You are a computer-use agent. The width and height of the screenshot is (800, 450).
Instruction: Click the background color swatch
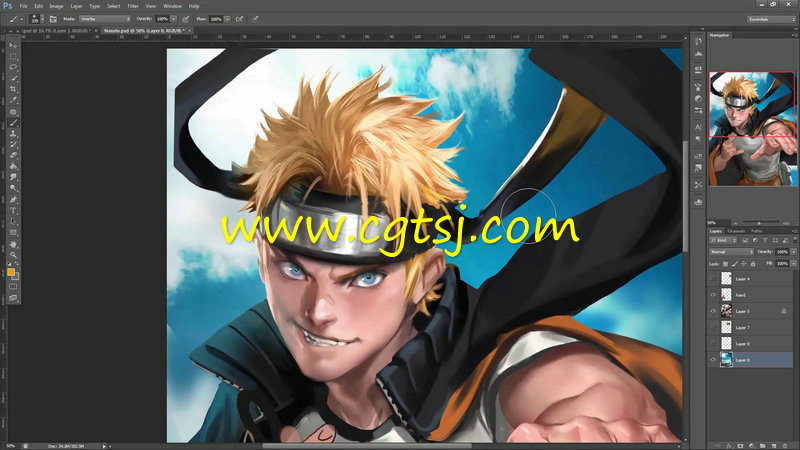pos(16,277)
